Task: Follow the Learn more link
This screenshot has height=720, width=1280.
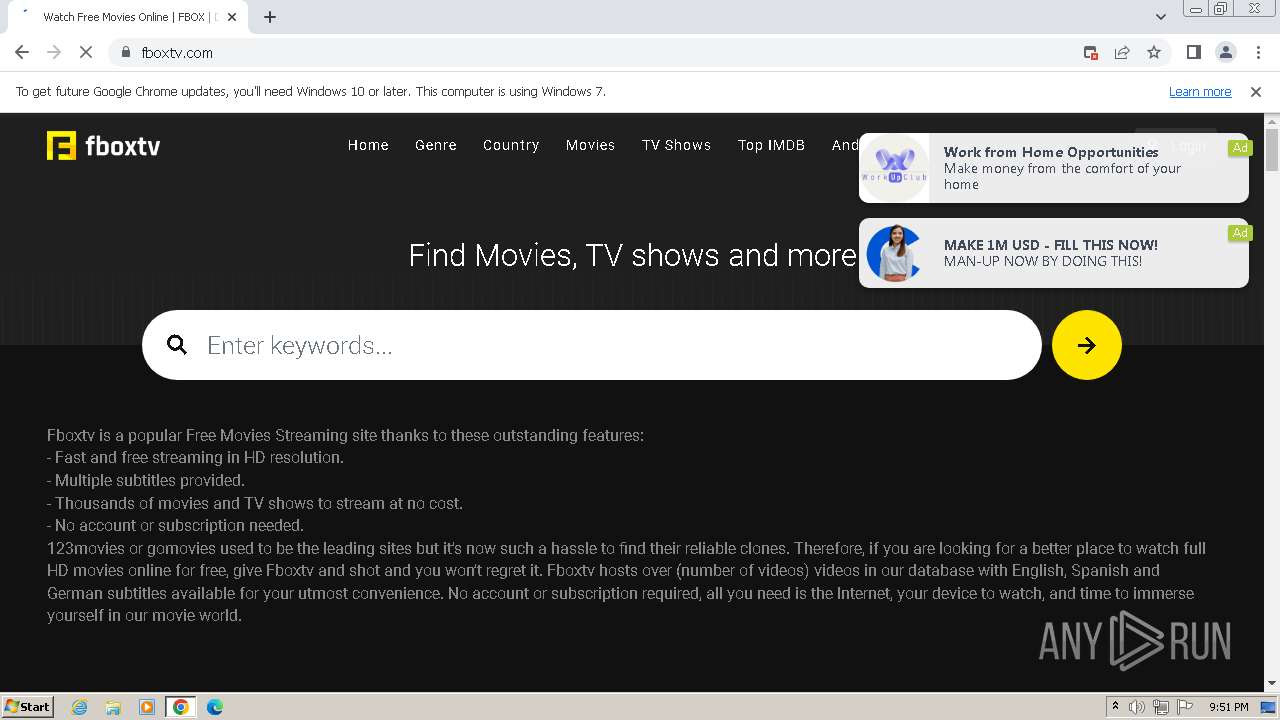Action: tap(1200, 91)
